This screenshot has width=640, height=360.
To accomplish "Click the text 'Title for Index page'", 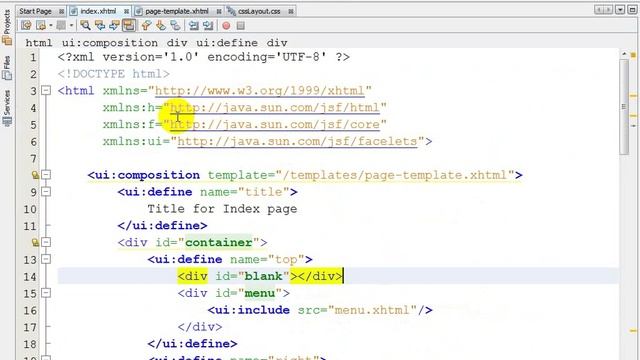I will (x=222, y=209).
